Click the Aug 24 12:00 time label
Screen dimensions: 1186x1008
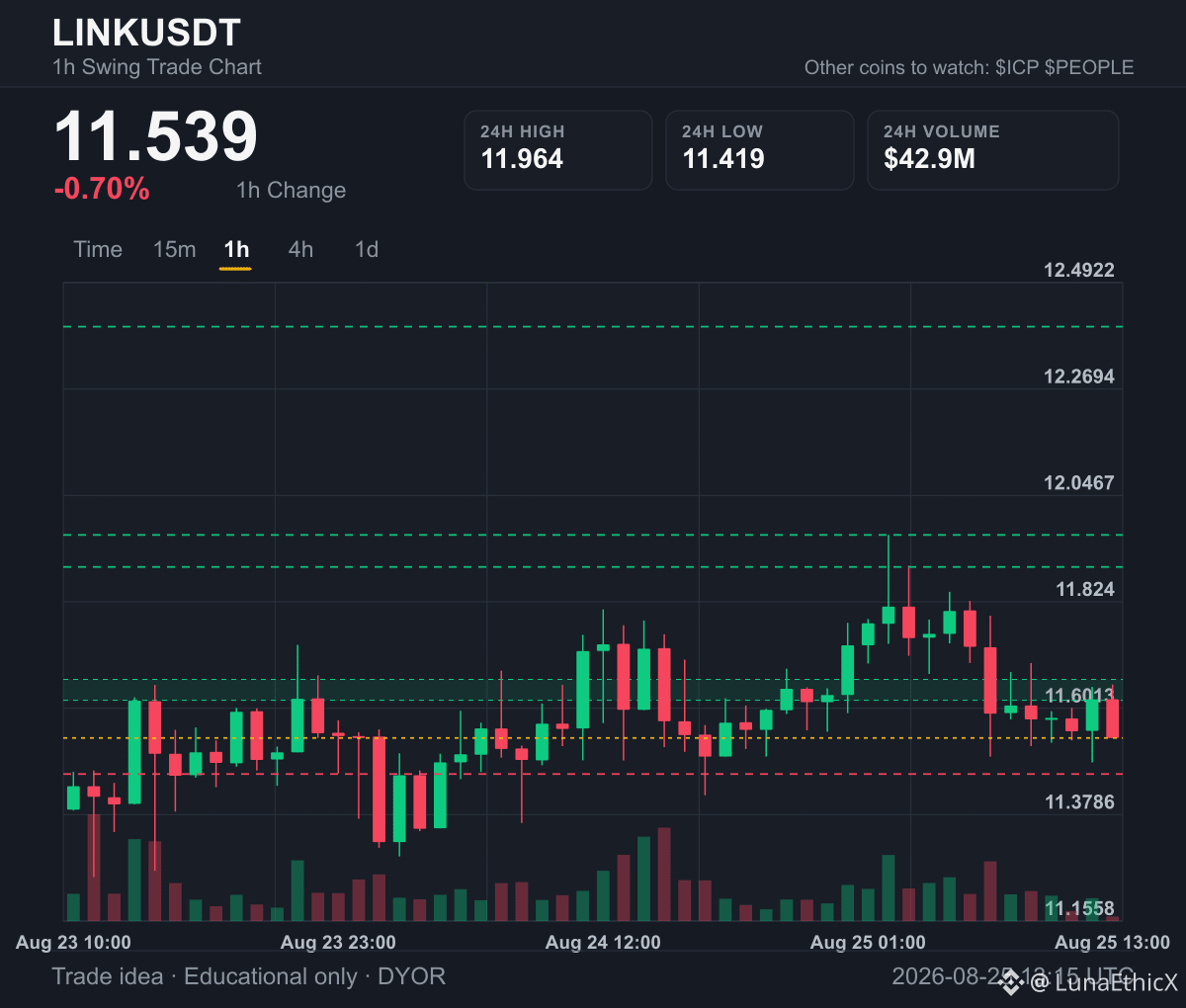tap(603, 942)
